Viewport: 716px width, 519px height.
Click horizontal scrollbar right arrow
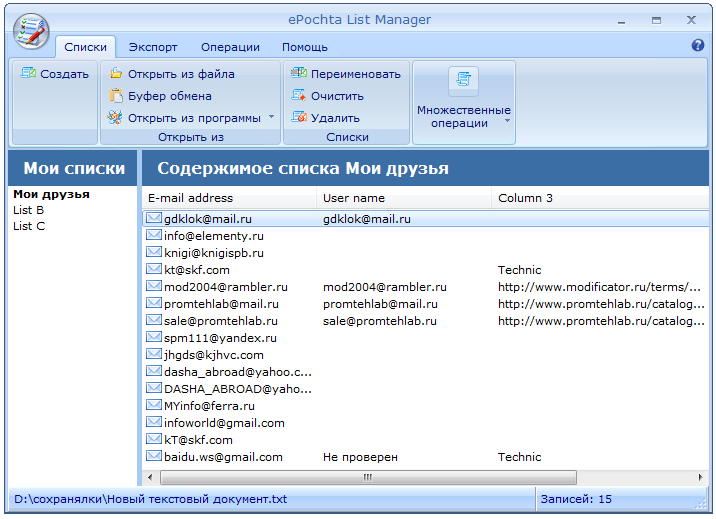pyautogui.click(x=700, y=477)
